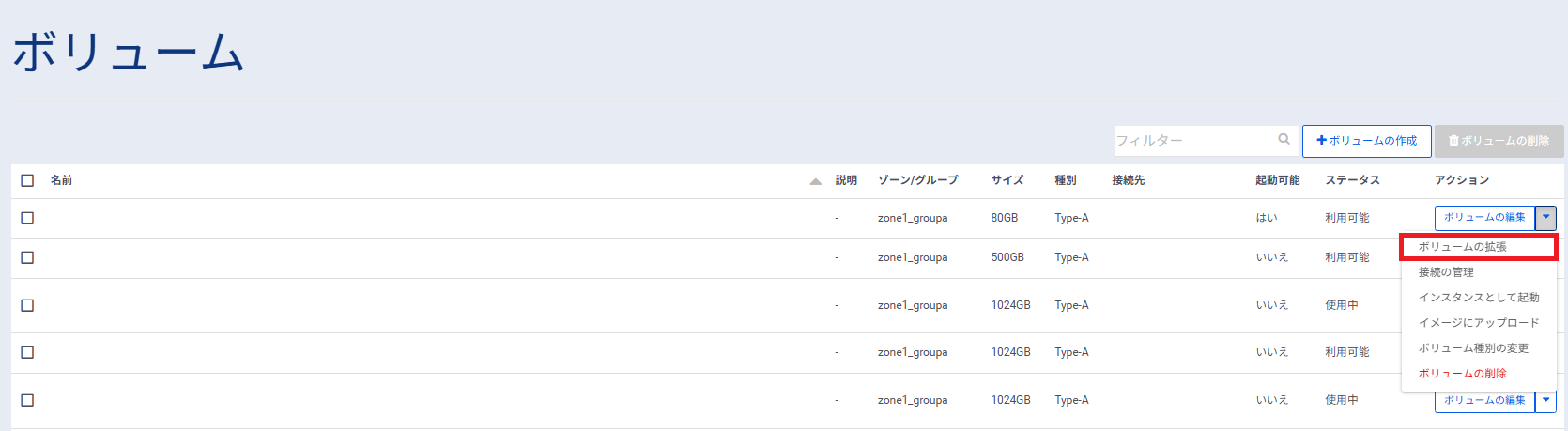Select ボリューム種別の変更 menu entry
Image resolution: width=1568 pixels, height=431 pixels.
click(1473, 348)
